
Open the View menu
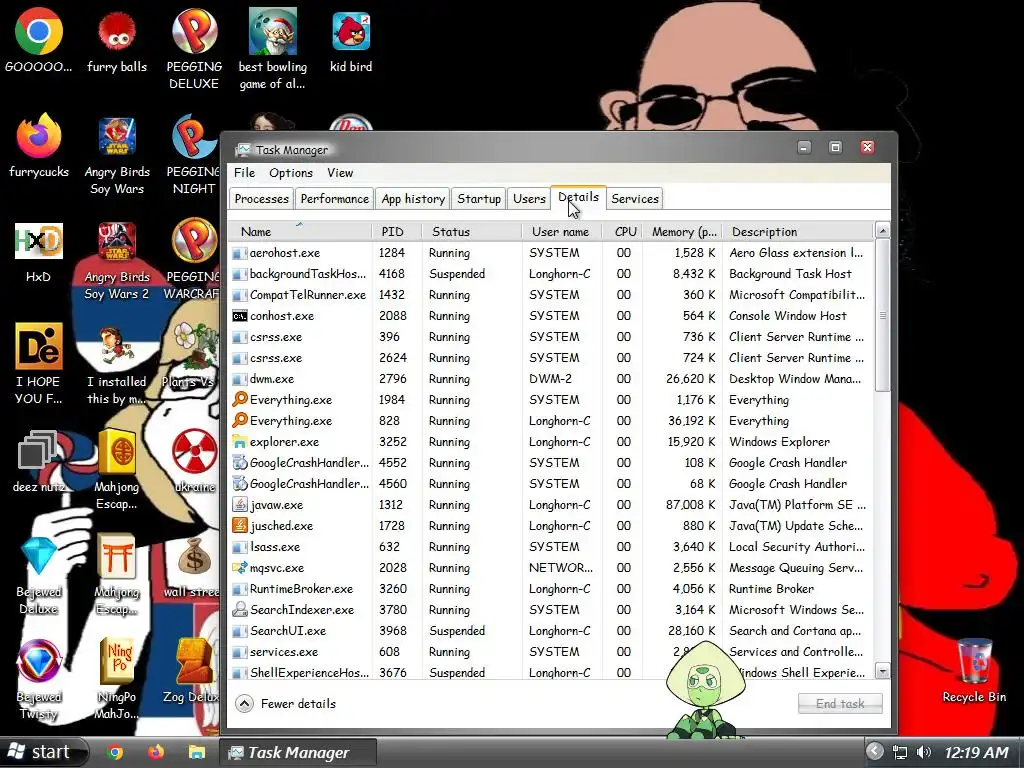click(x=340, y=172)
